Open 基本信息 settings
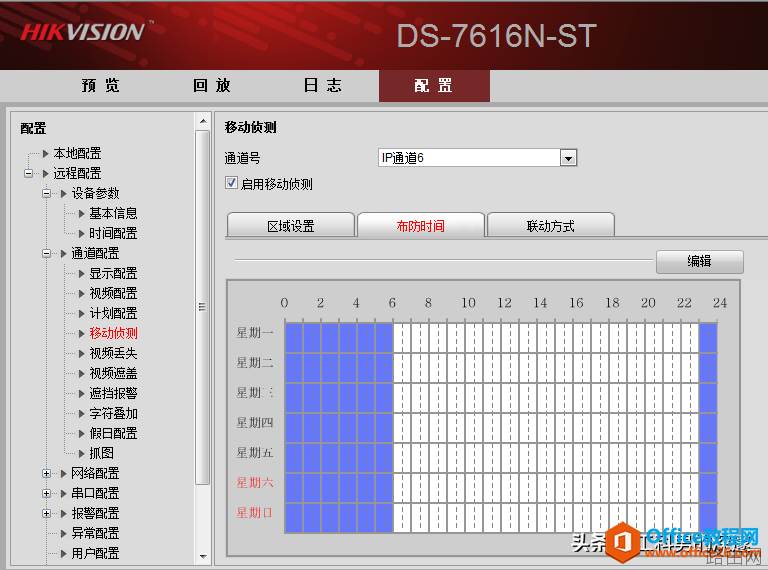The image size is (768, 570). click(x=113, y=214)
